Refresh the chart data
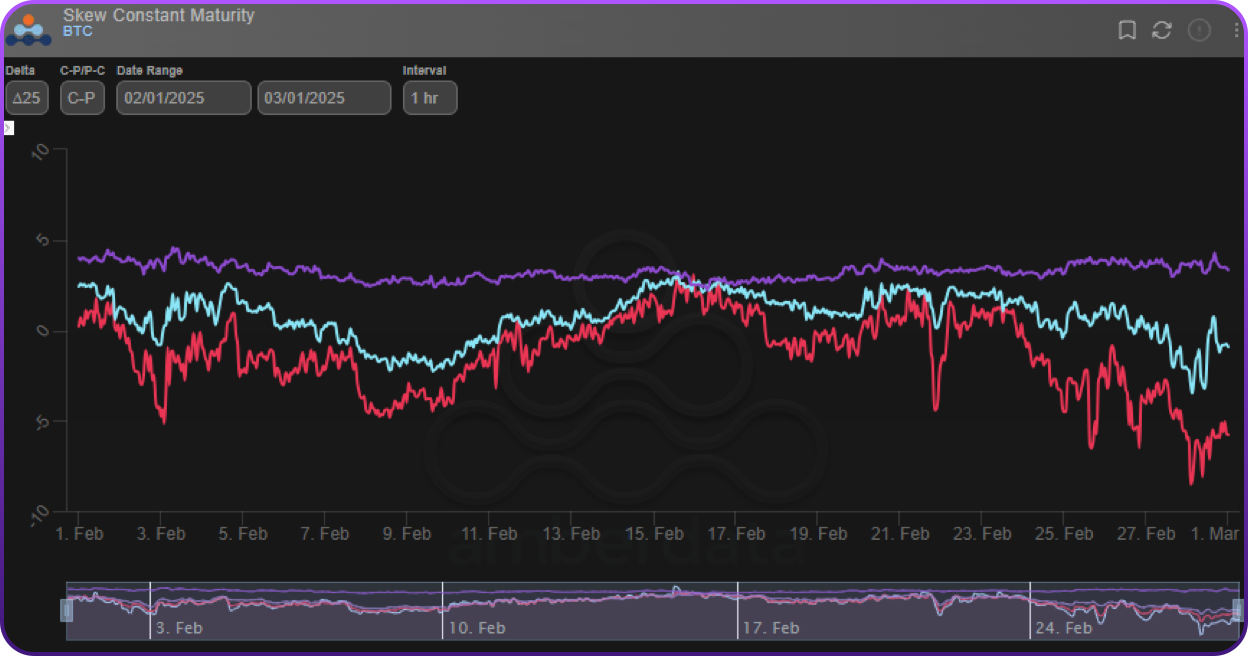1248x656 pixels. [x=1161, y=30]
